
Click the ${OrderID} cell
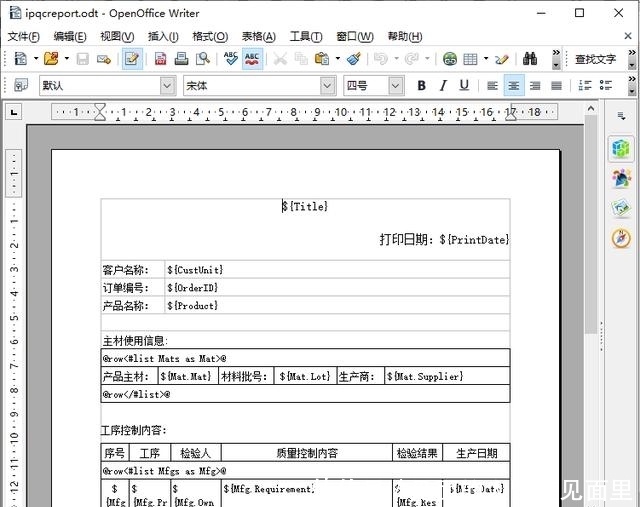337,288
